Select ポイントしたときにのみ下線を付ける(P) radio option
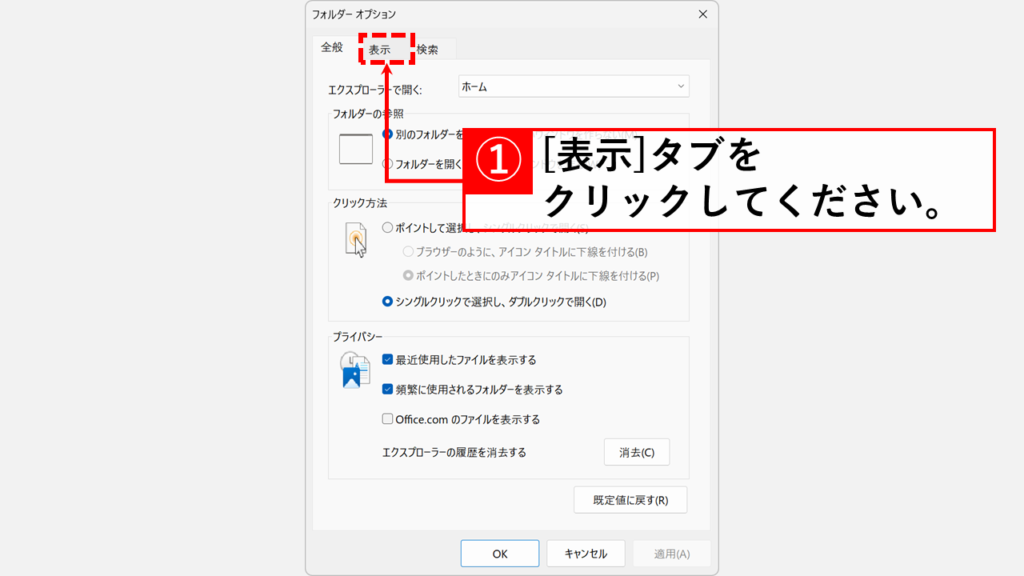This screenshot has height=576, width=1024. pos(408,276)
